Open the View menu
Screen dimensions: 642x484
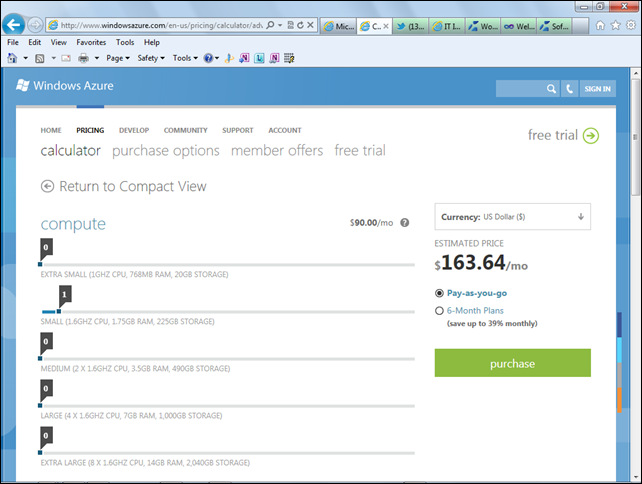pyautogui.click(x=59, y=42)
